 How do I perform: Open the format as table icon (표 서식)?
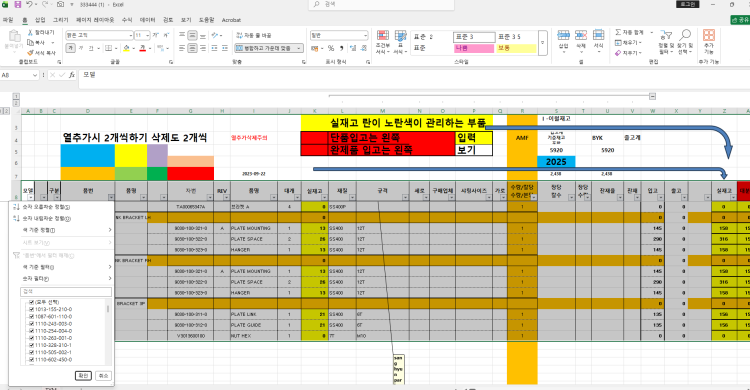(x=400, y=42)
